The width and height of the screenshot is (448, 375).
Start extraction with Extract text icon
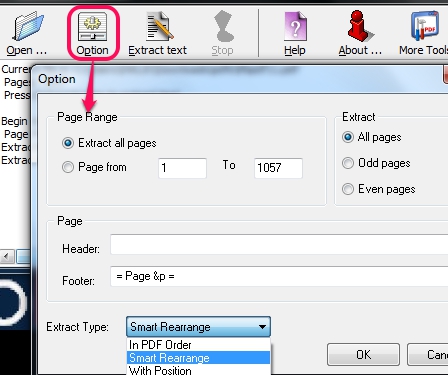(x=160, y=26)
